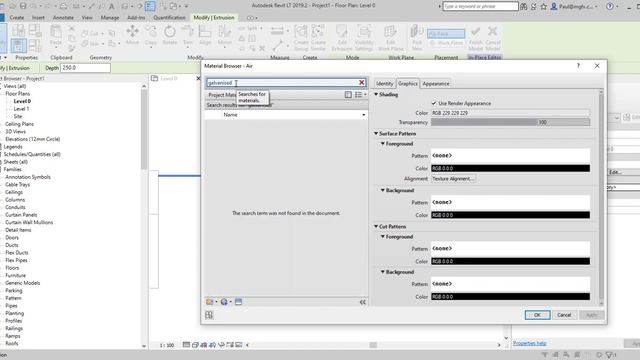
Task: Click OK in the Material Browser
Action: tap(537, 315)
